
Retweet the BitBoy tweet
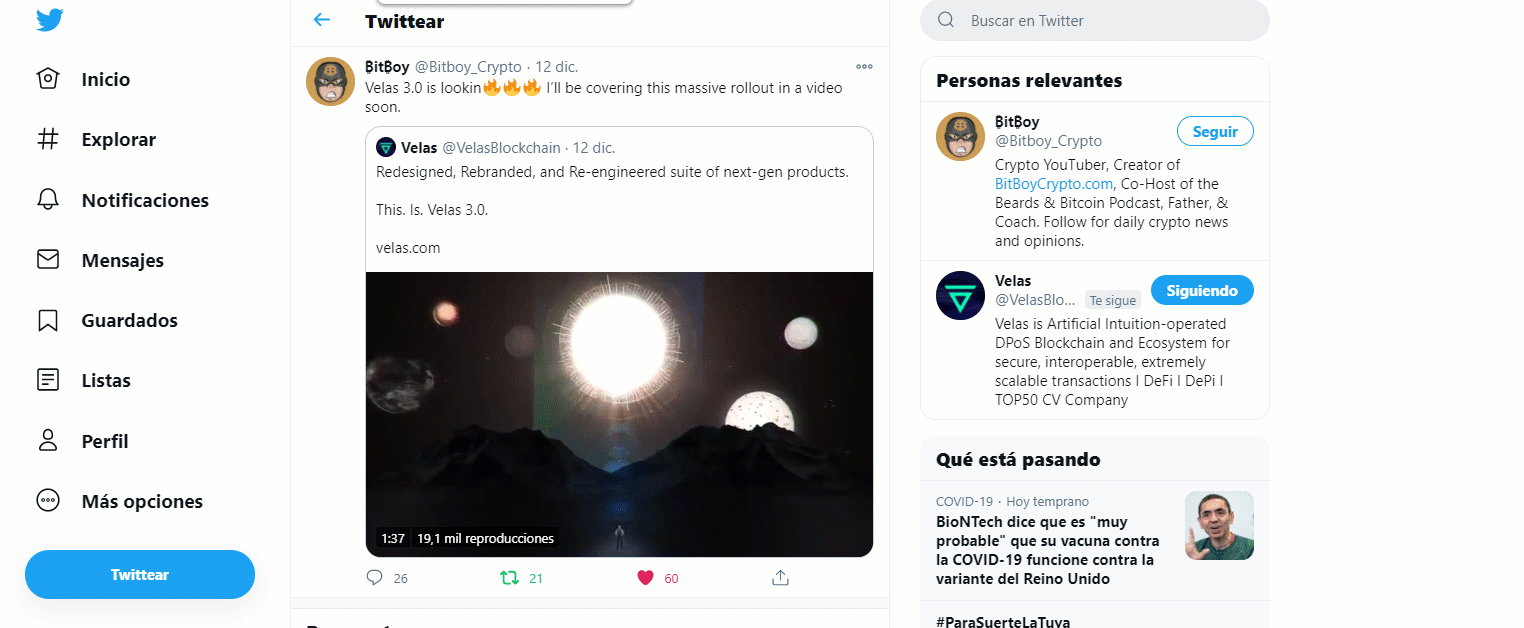pos(509,578)
